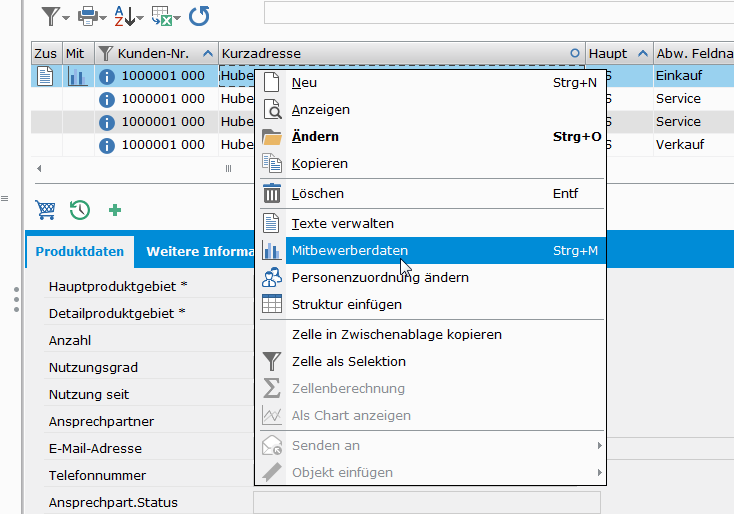734x514 pixels.
Task: Click the shopping cart icon
Action: (x=45, y=210)
